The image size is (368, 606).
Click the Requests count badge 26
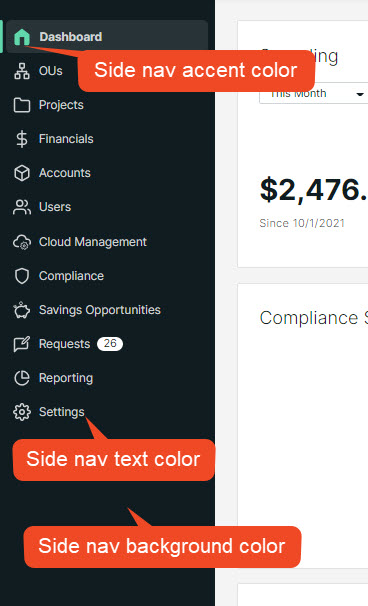110,344
